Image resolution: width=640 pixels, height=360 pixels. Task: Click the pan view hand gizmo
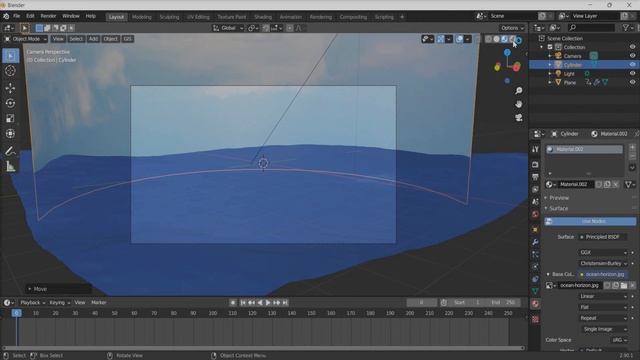519,104
